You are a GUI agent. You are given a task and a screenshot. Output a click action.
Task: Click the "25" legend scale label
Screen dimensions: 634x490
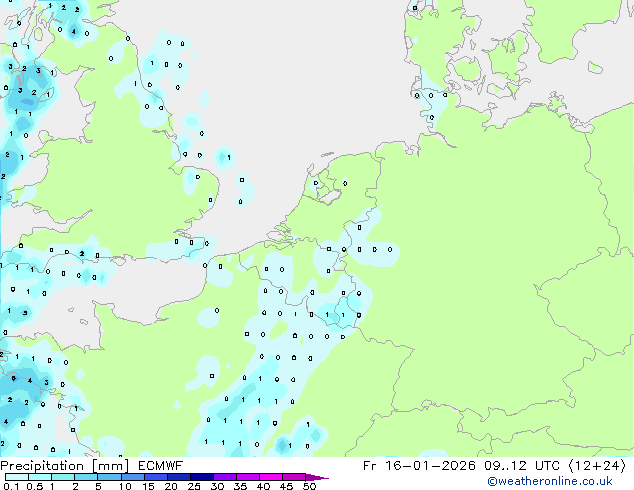pyautogui.click(x=194, y=486)
